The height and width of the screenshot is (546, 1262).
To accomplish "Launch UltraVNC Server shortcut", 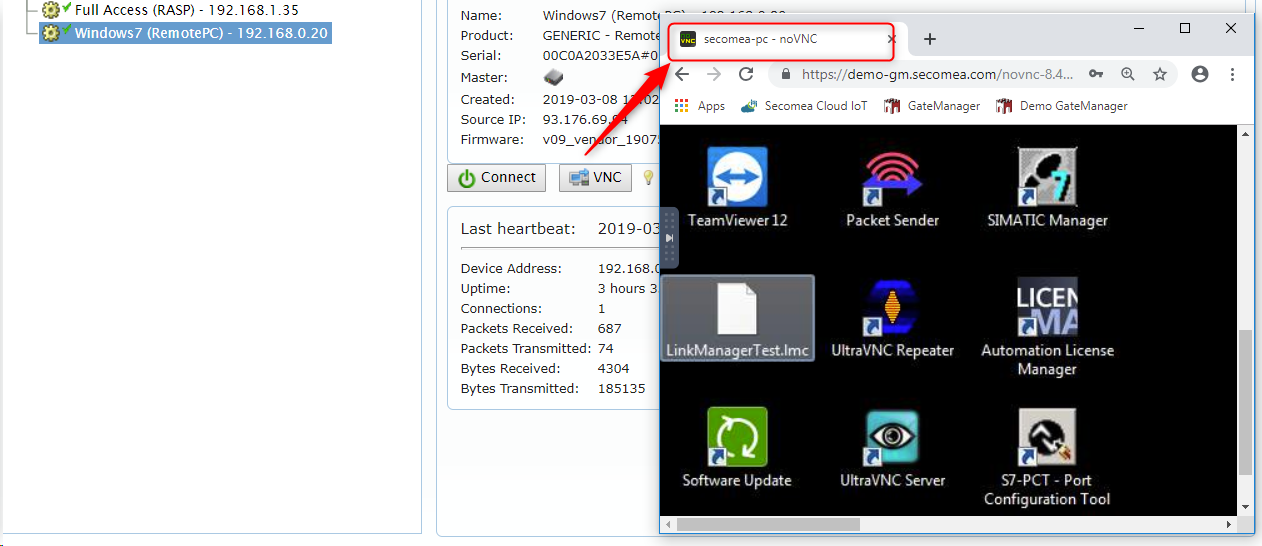I will coord(892,447).
